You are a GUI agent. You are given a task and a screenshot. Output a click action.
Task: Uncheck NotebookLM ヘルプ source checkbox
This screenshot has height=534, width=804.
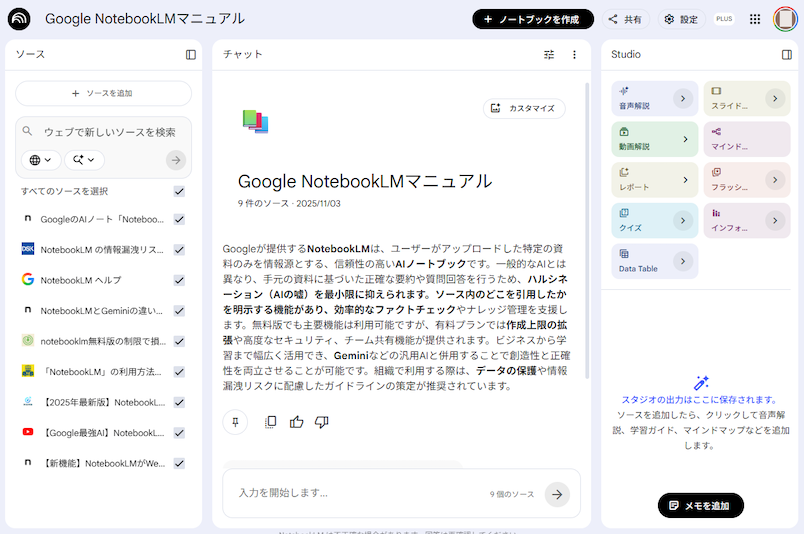point(179,280)
